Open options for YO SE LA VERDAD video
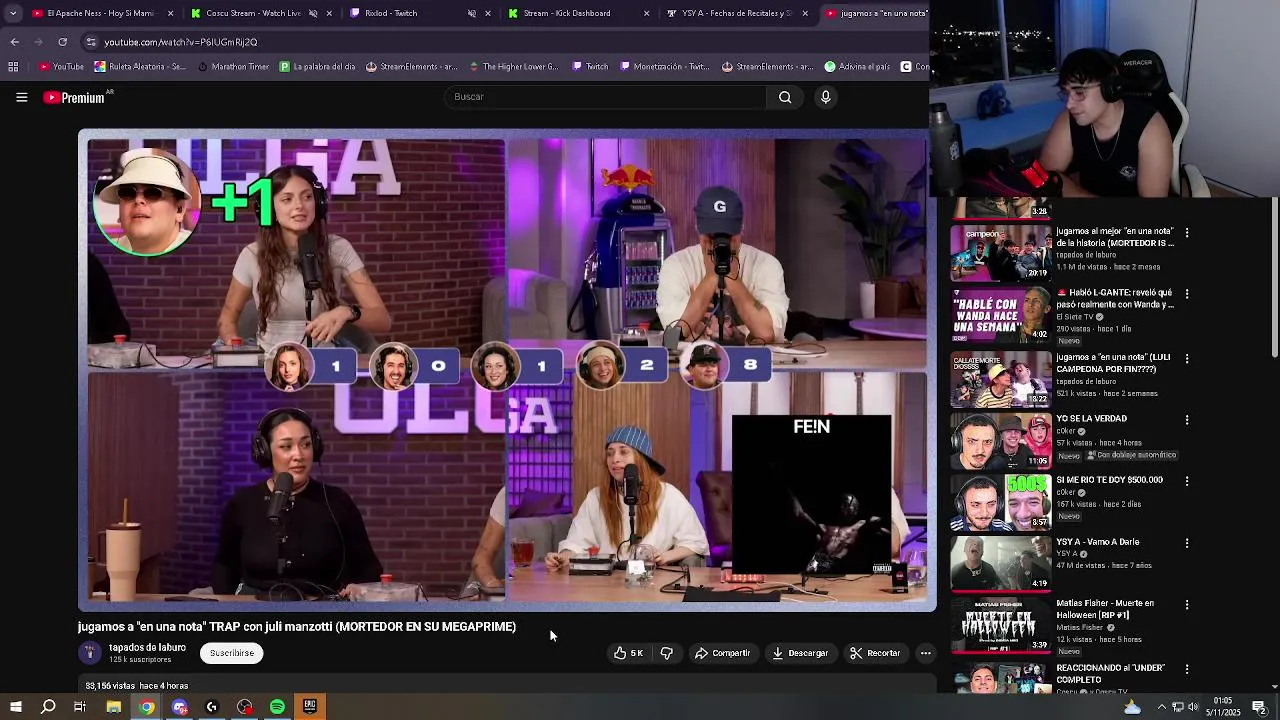This screenshot has width=1280, height=720. [1187, 420]
